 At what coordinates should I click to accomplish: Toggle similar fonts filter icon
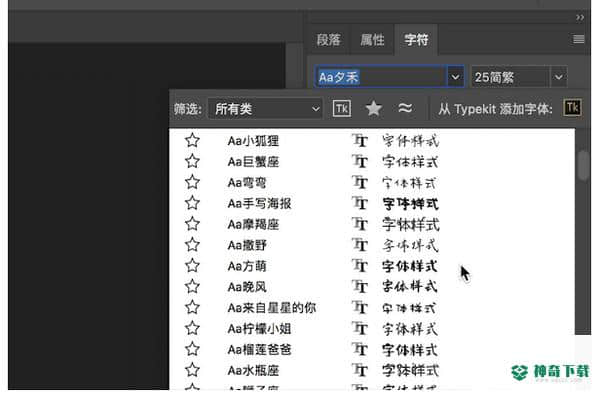405,108
